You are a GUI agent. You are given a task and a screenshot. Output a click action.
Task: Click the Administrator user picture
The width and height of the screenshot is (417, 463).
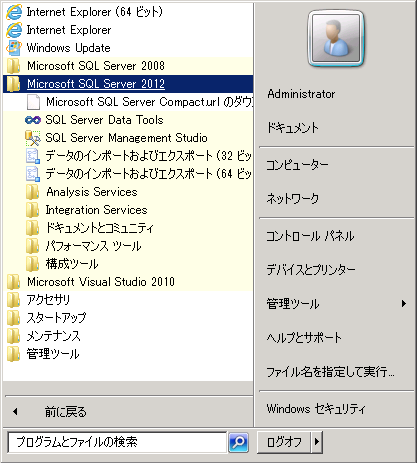(x=336, y=38)
